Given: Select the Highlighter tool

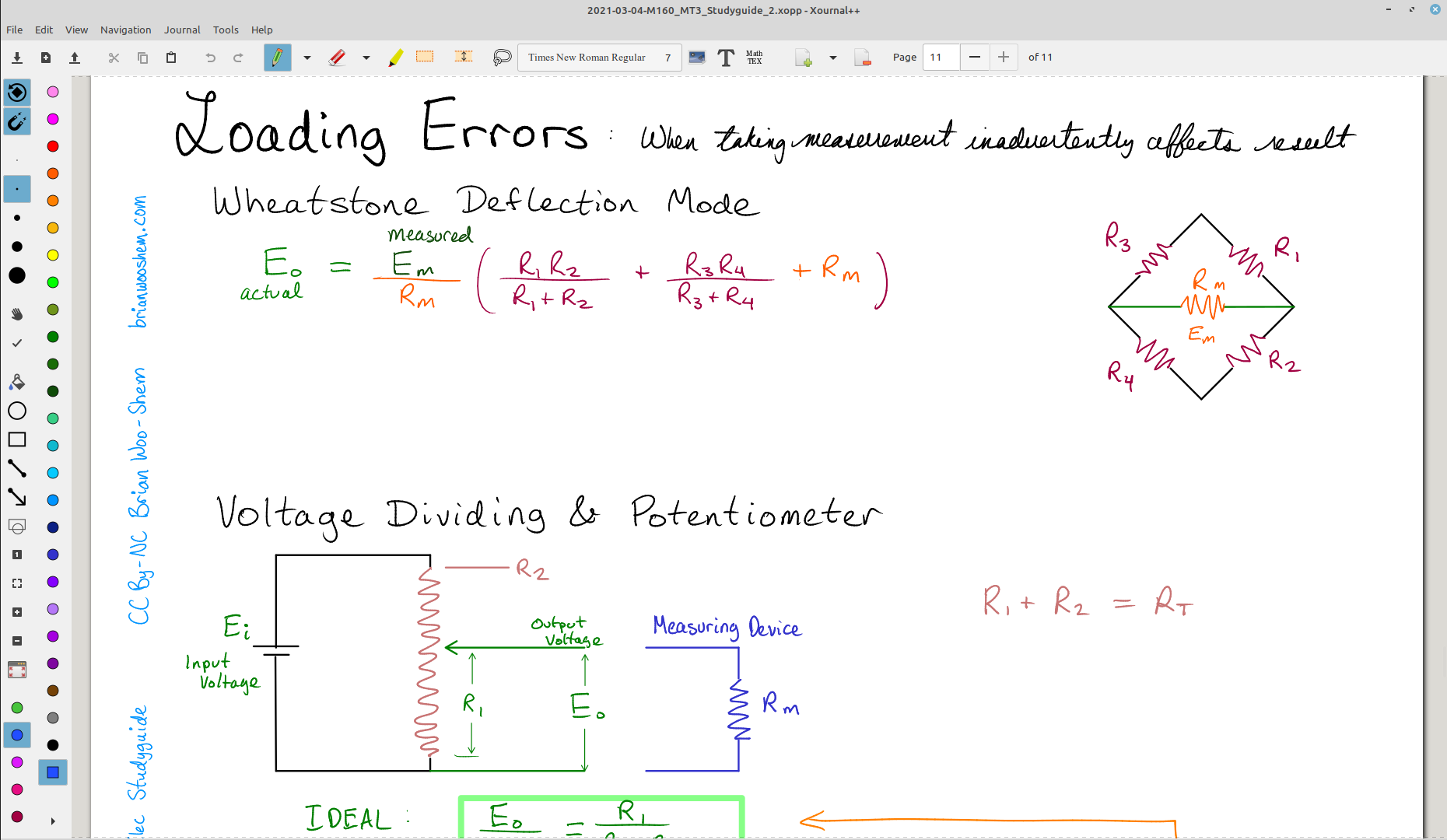Looking at the screenshot, I should tap(395, 57).
